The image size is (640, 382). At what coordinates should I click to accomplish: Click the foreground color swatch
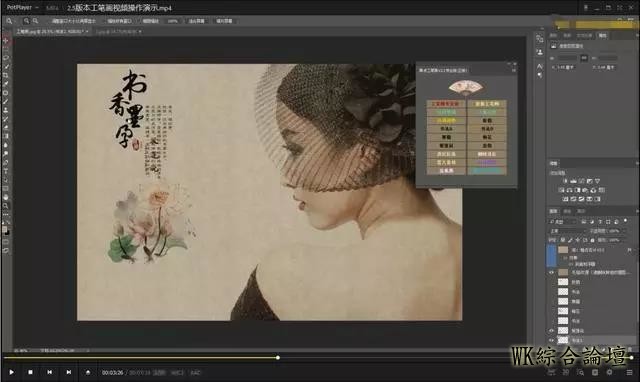(4, 229)
